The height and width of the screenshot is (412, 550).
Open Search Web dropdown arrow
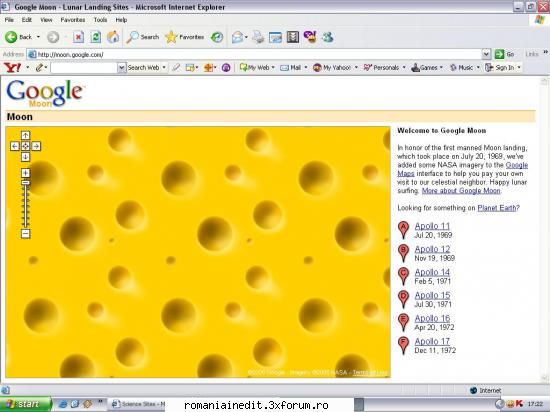coord(164,67)
